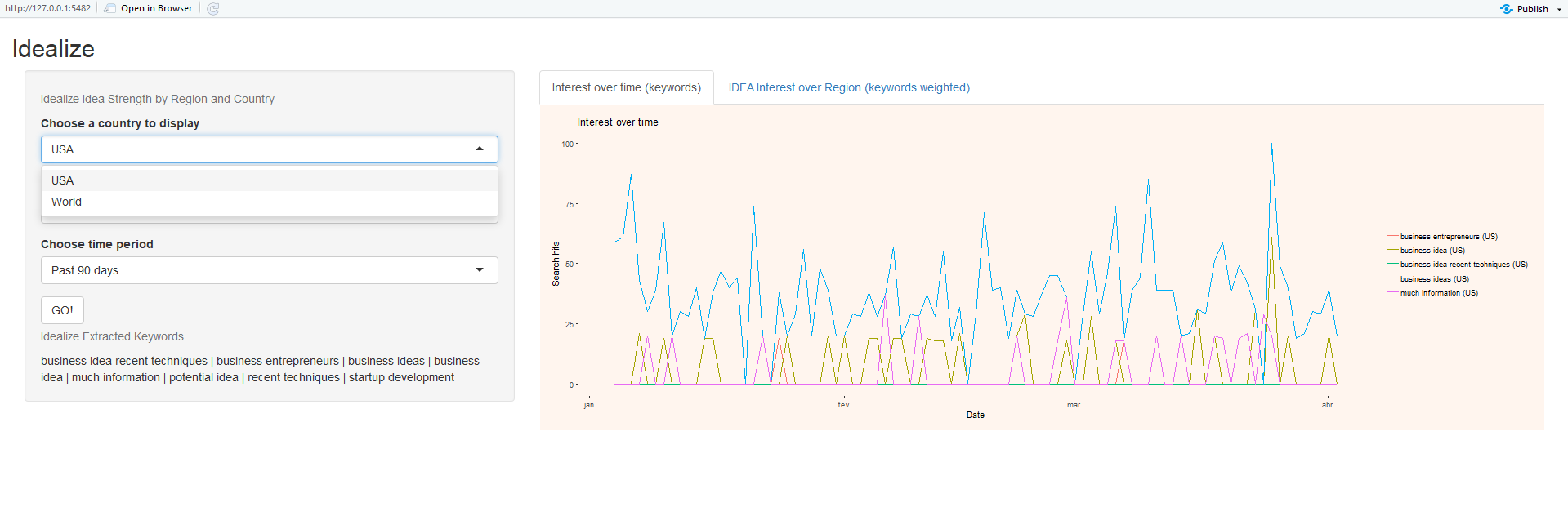Viewport: 1568px width, 507px height.
Task: Select USA from the country list
Action: click(x=63, y=180)
